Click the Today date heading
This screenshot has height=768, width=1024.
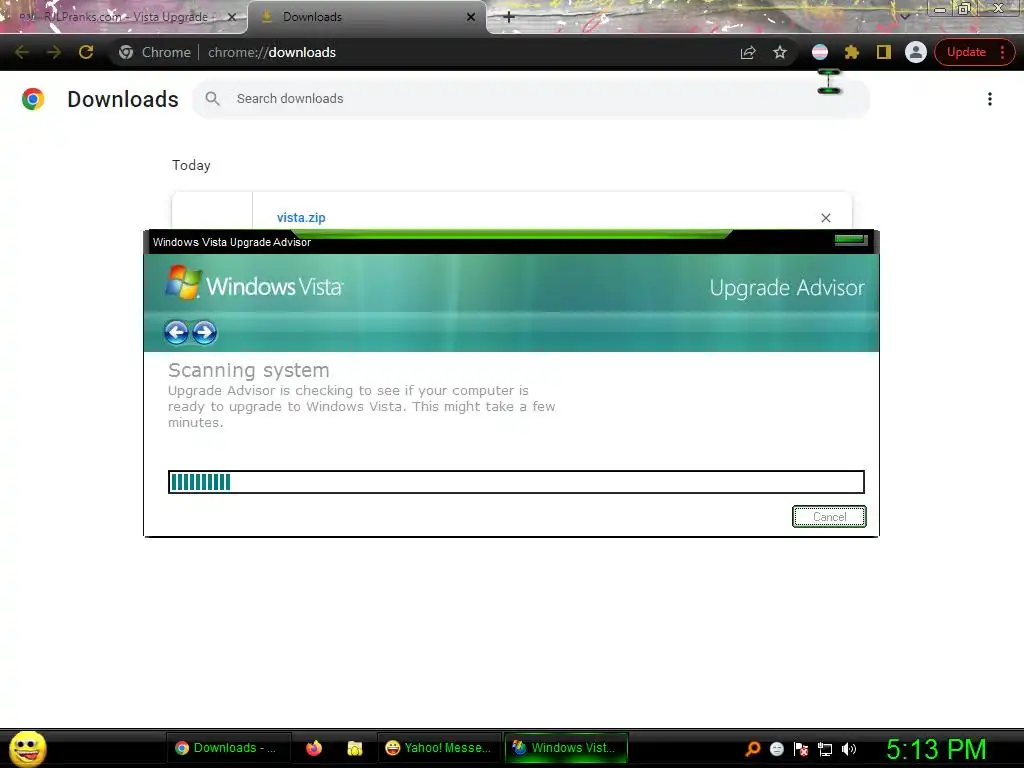pos(191,165)
